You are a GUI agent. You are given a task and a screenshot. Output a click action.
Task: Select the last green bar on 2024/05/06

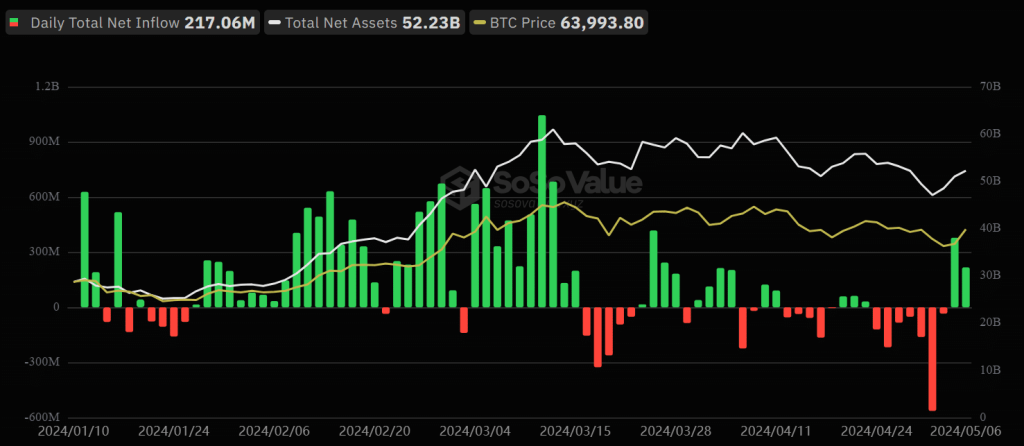point(966,287)
